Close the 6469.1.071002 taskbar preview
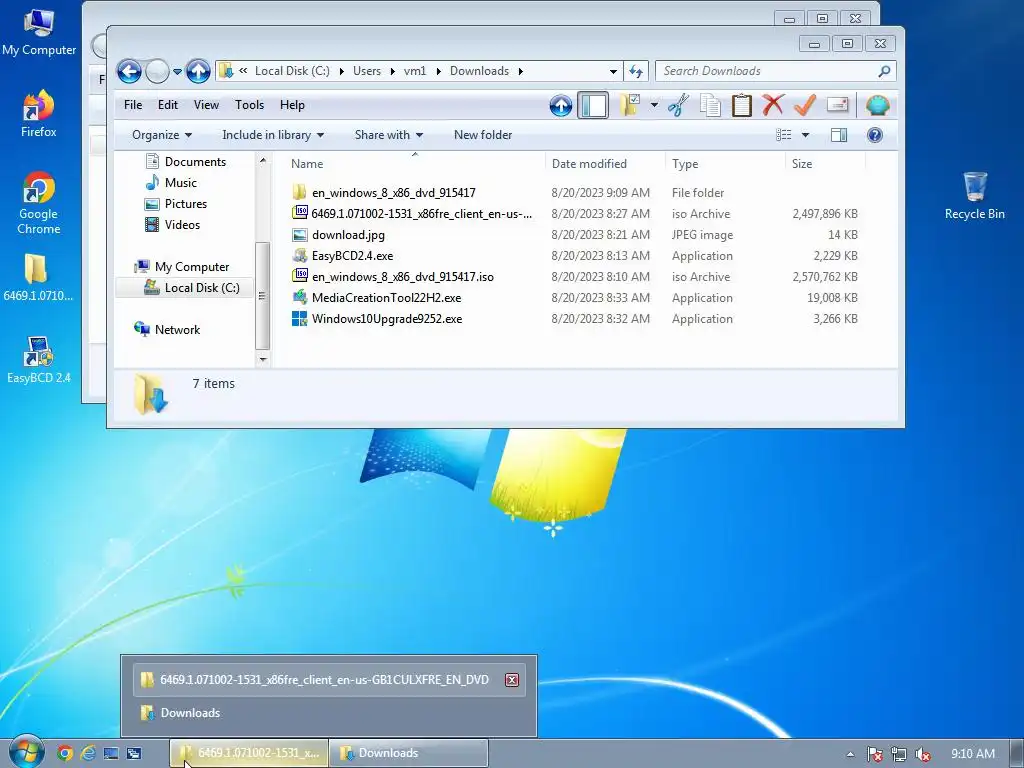This screenshot has width=1024, height=768. (512, 680)
